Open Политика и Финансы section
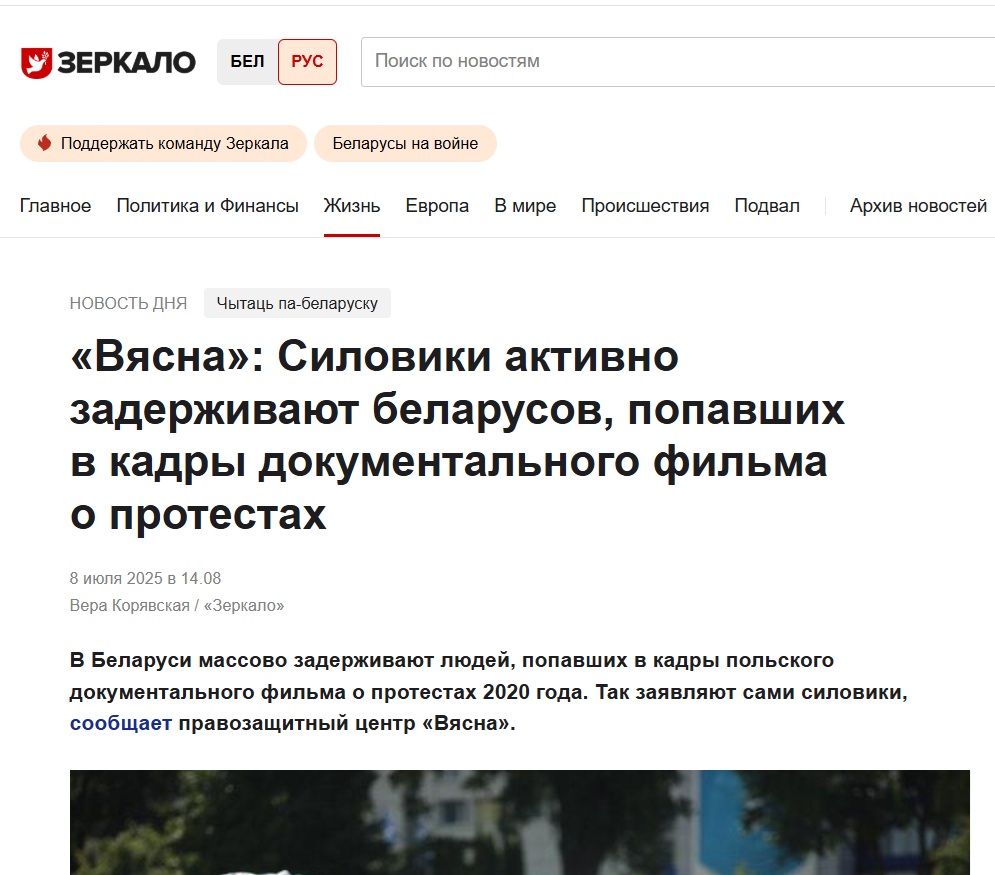Image resolution: width=995 pixels, height=875 pixels. pos(208,206)
